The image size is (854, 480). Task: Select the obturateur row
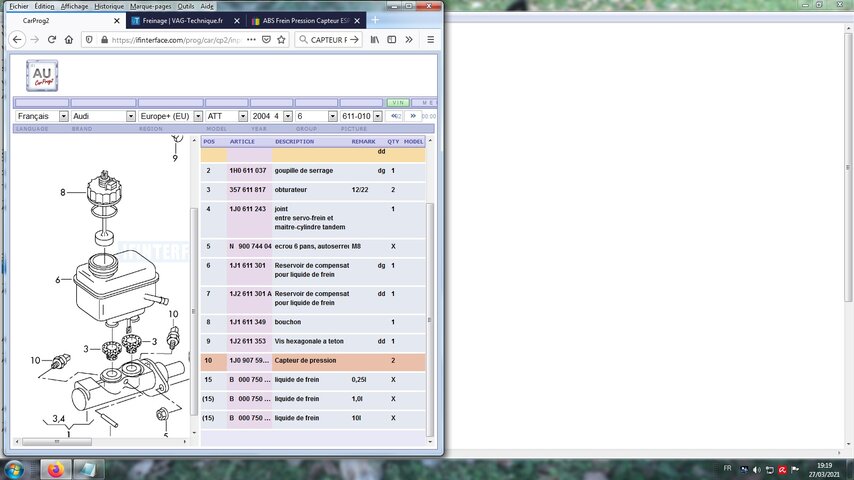point(313,190)
